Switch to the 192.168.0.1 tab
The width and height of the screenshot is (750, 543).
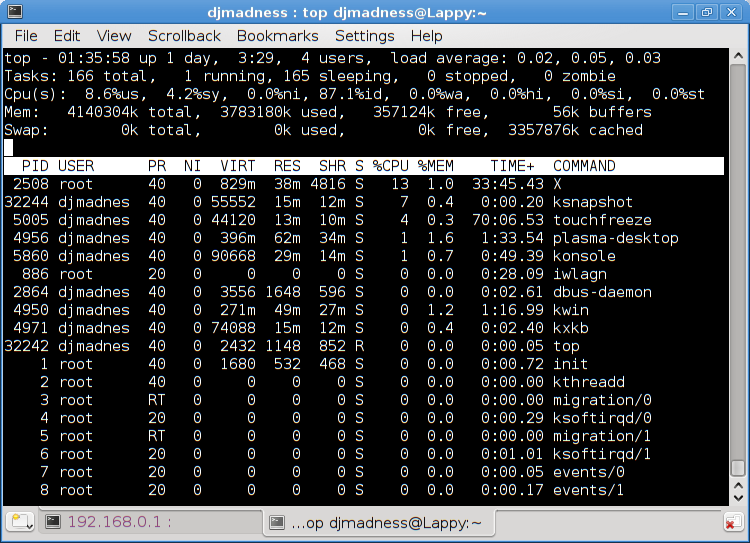pyautogui.click(x=151, y=521)
